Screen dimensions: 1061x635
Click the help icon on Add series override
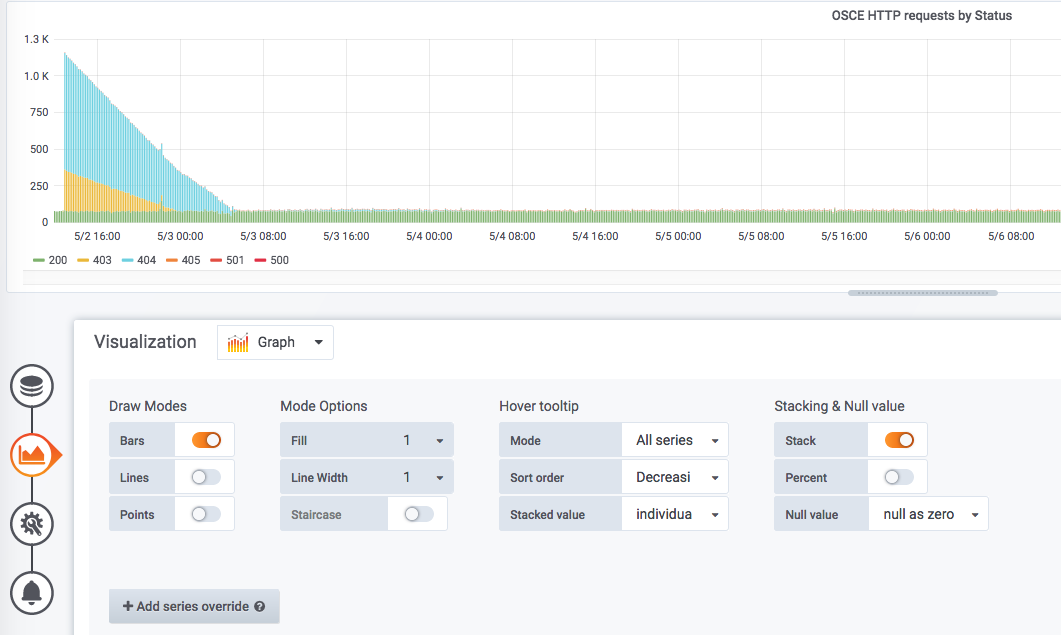point(259,607)
